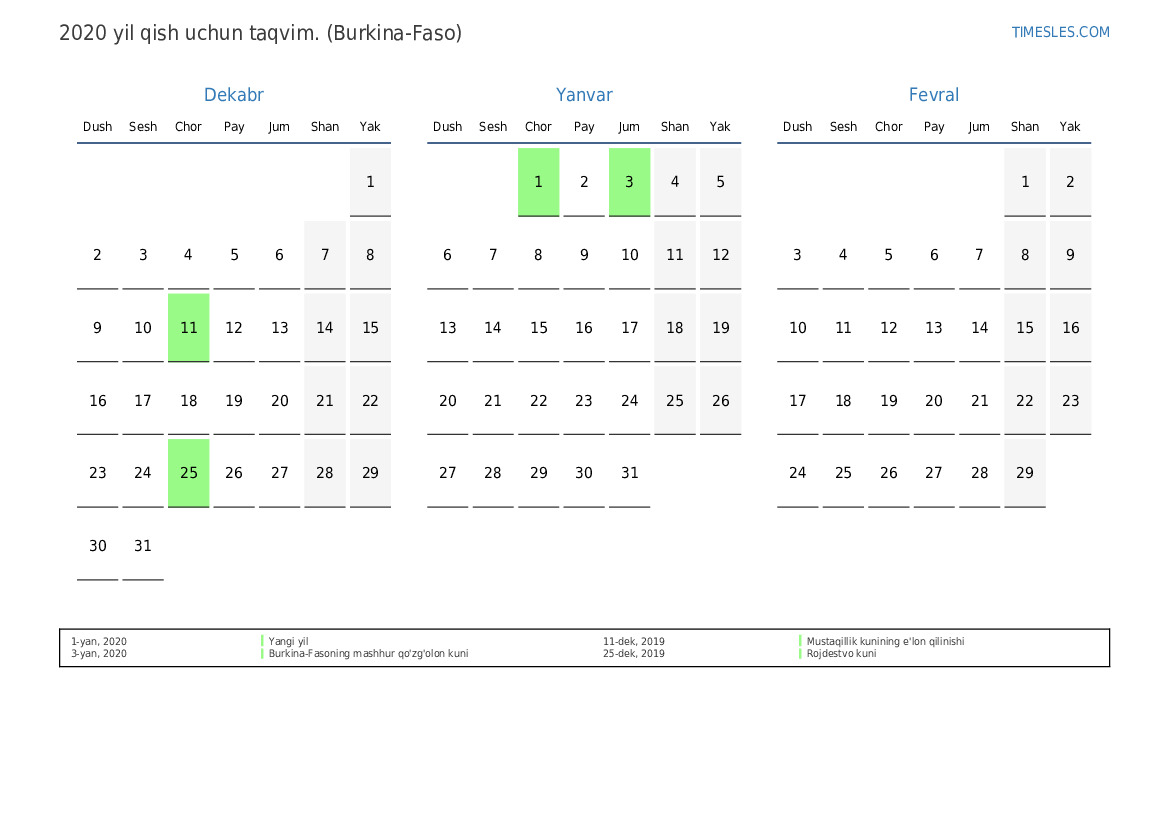Click the 11-dek, 2019 date label

(x=633, y=642)
